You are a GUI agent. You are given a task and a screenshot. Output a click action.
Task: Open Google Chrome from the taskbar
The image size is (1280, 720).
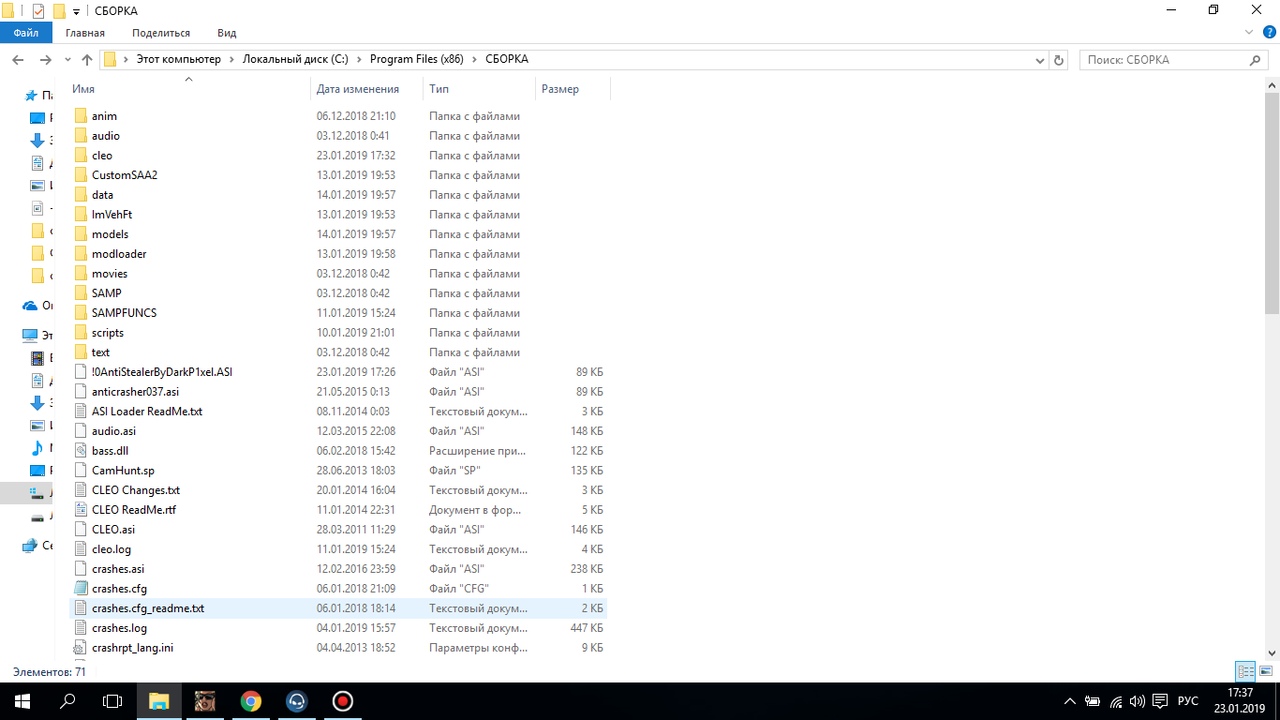point(251,701)
